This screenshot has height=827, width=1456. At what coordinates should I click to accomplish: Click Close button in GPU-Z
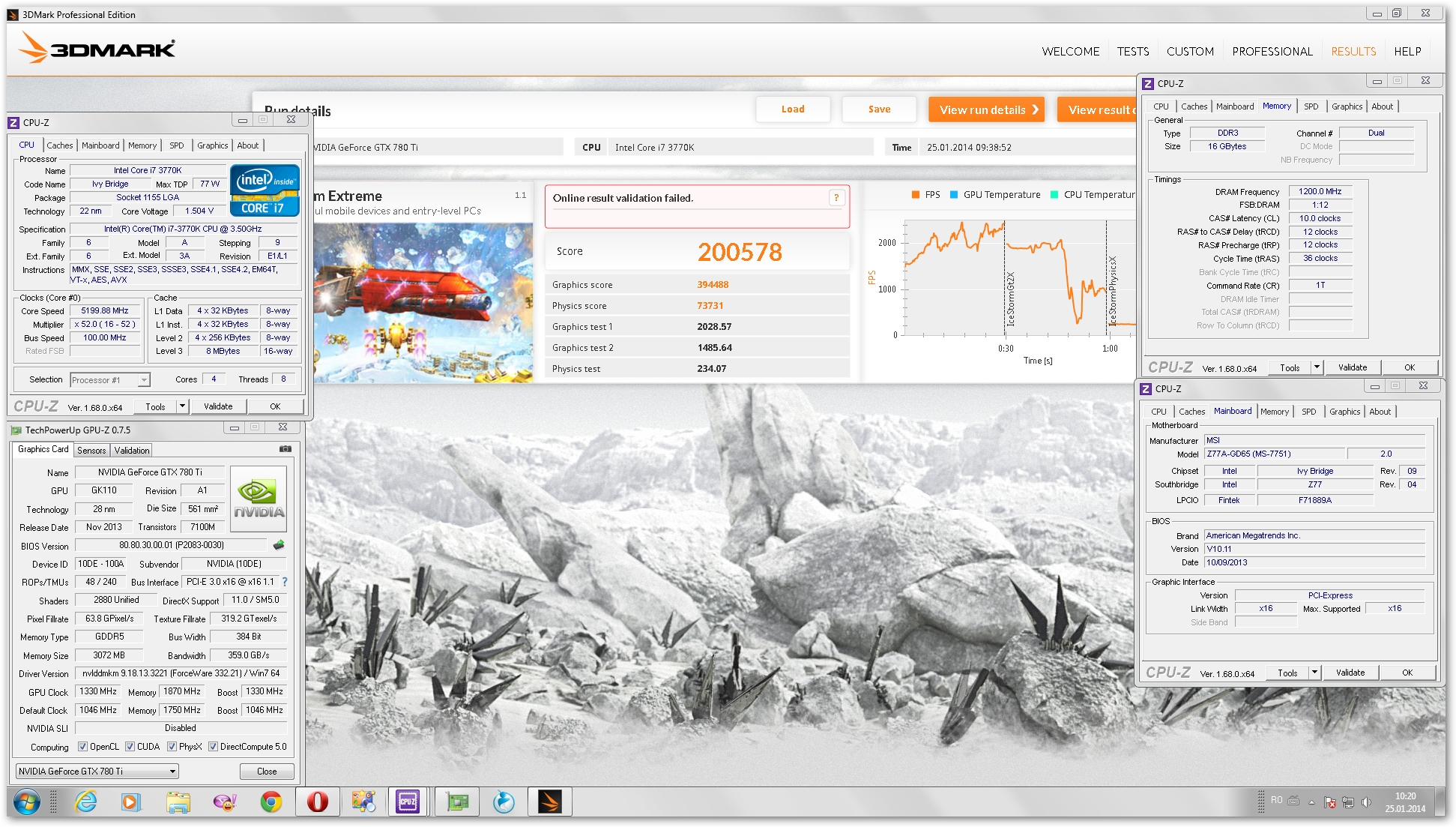[267, 772]
